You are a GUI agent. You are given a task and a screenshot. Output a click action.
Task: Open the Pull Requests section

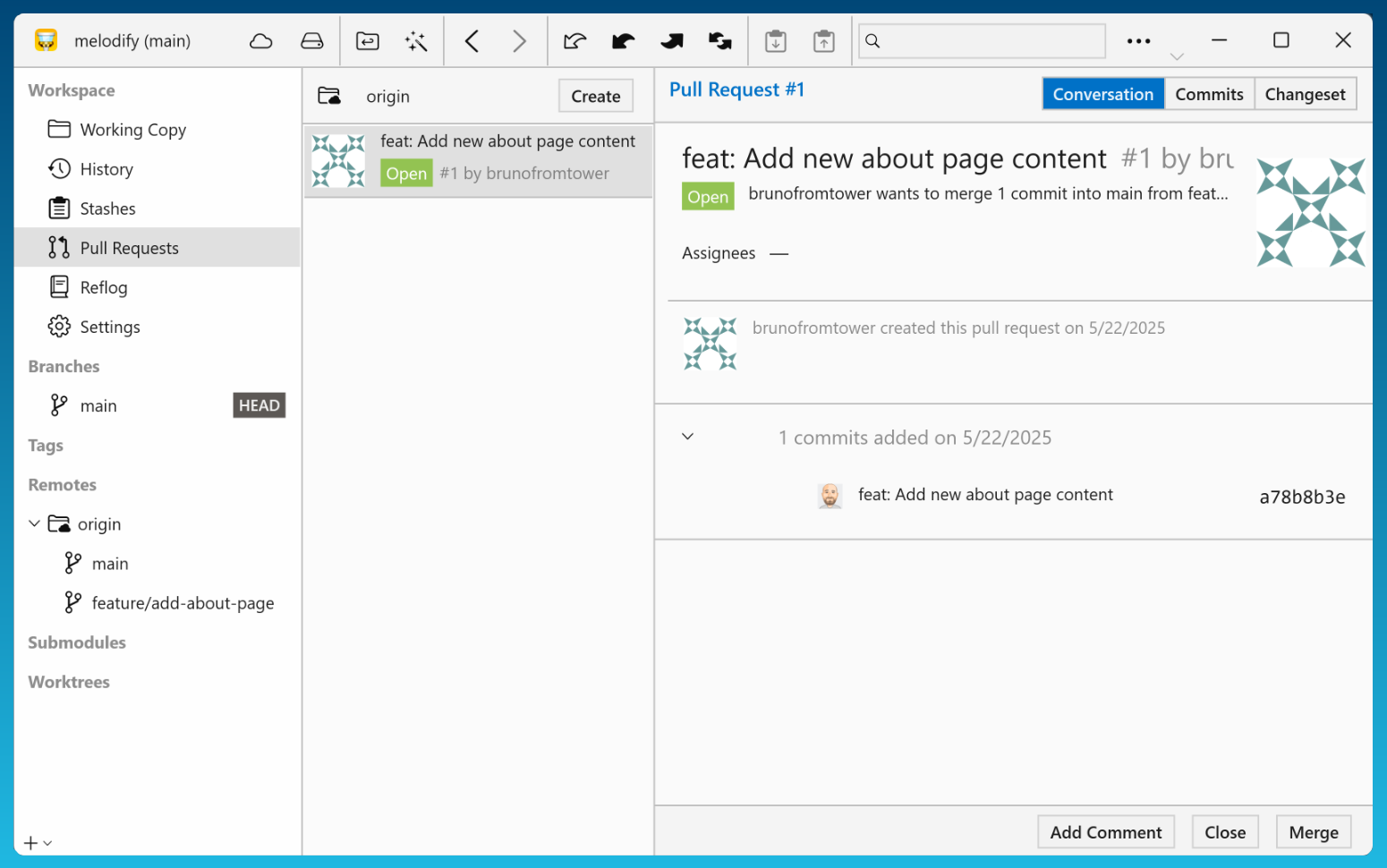[x=130, y=247]
